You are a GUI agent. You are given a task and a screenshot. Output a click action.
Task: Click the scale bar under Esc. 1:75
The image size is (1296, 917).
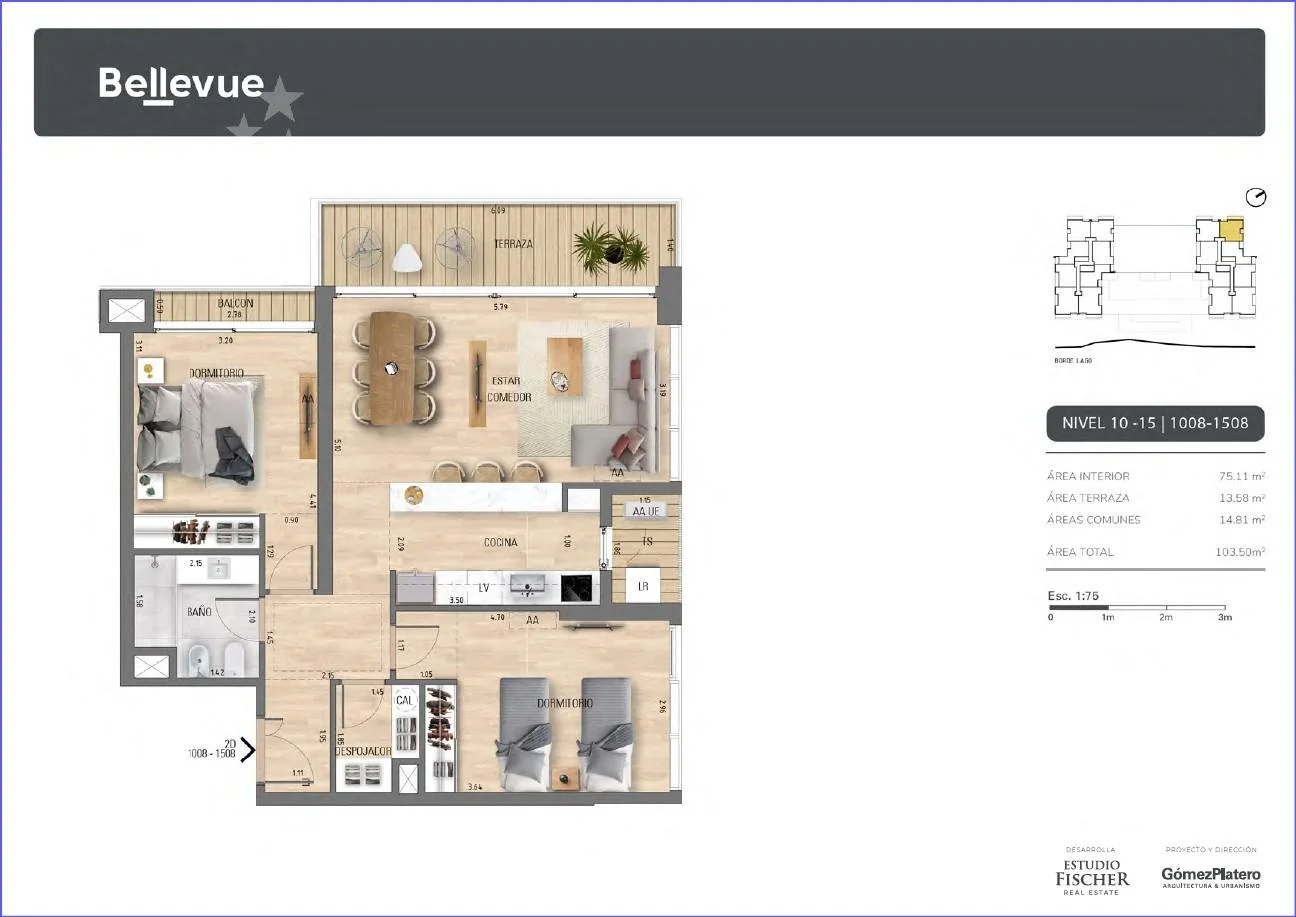point(1137,606)
